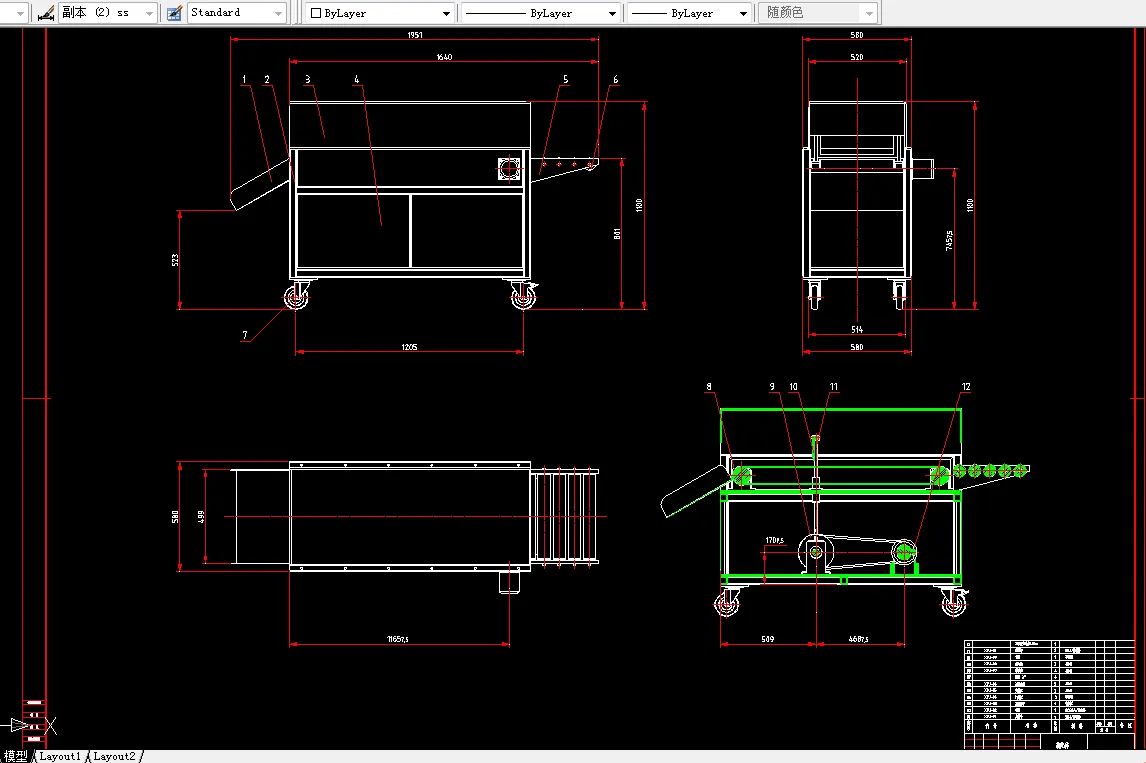This screenshot has height=763, width=1146.
Task: Select the 509 dimension text in section view
Action: (767, 639)
